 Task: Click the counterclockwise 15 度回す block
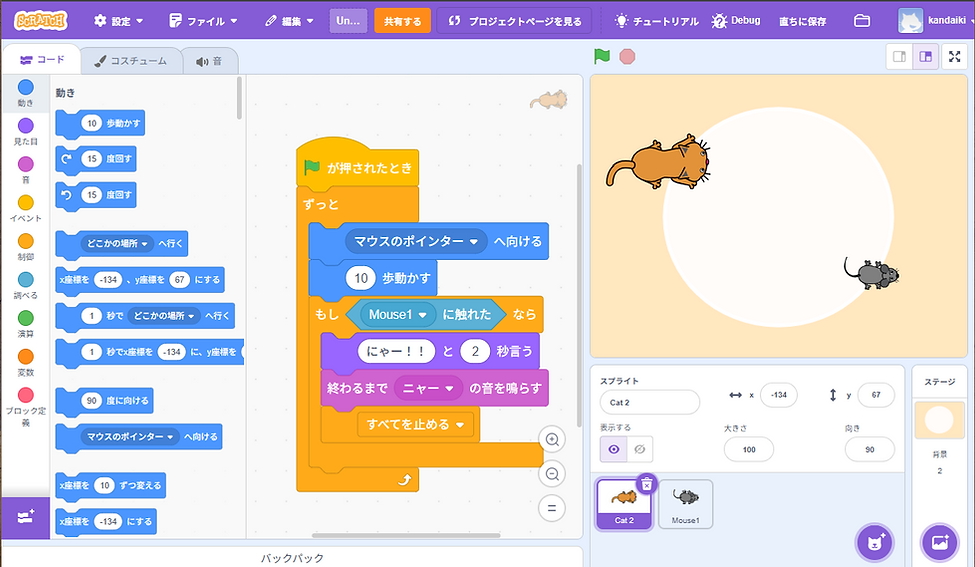point(96,195)
